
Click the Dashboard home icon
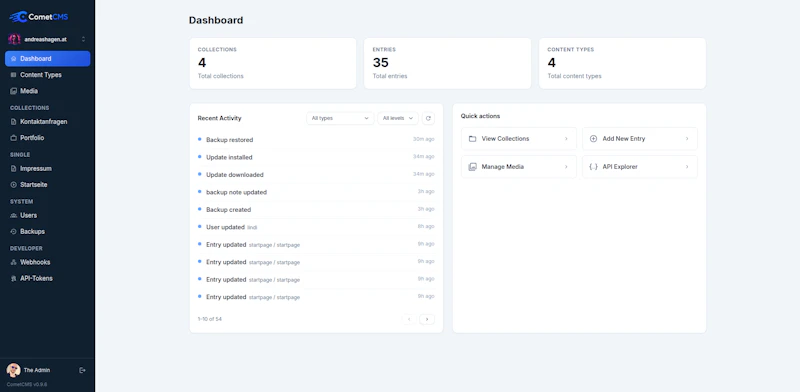(13, 59)
